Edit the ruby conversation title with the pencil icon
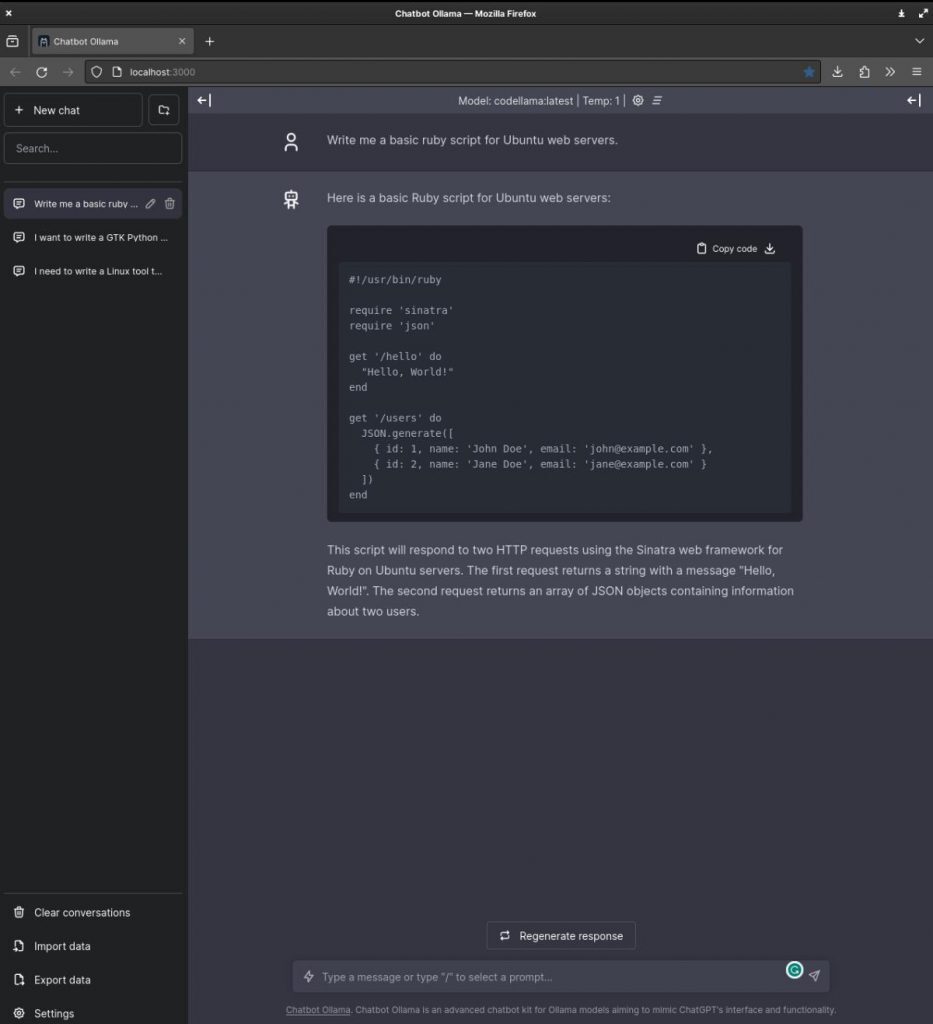 pos(151,204)
